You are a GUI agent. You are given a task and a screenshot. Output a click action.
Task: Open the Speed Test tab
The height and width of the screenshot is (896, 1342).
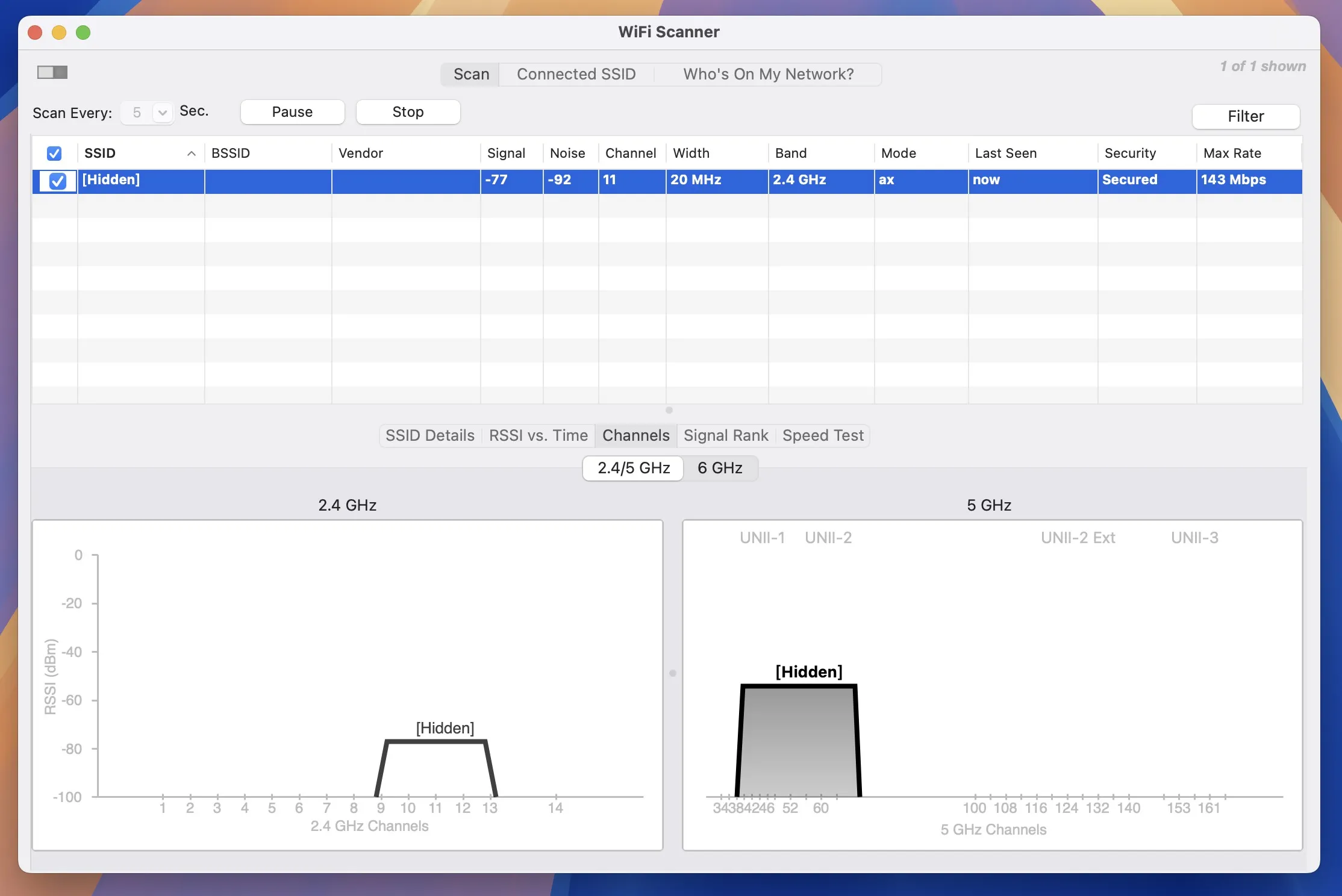[x=823, y=435]
